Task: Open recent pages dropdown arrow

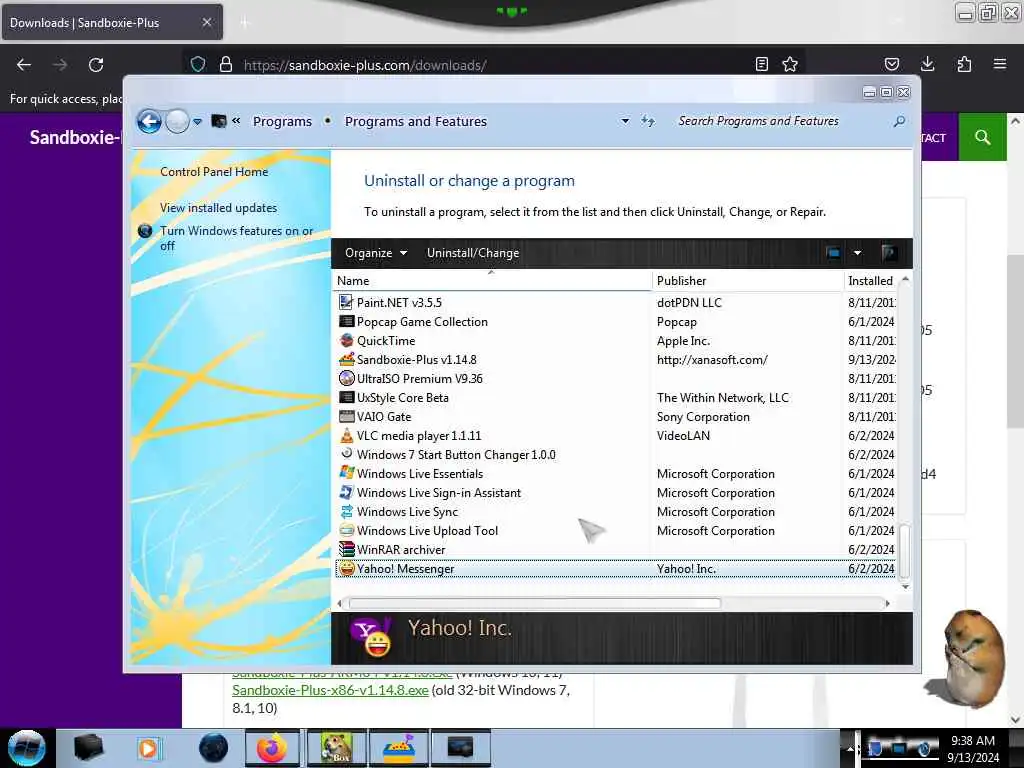Action: 197,121
